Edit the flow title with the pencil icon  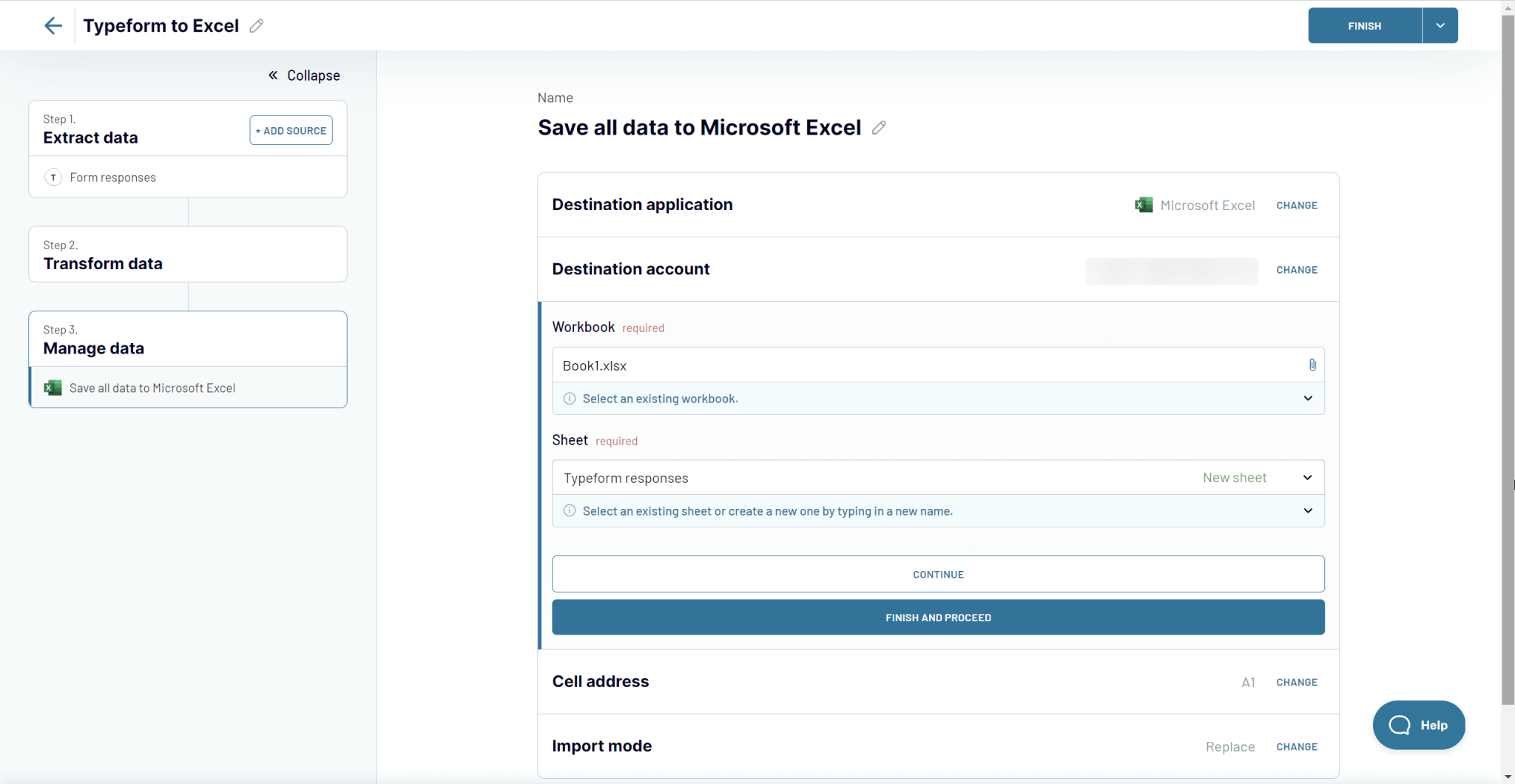257,26
